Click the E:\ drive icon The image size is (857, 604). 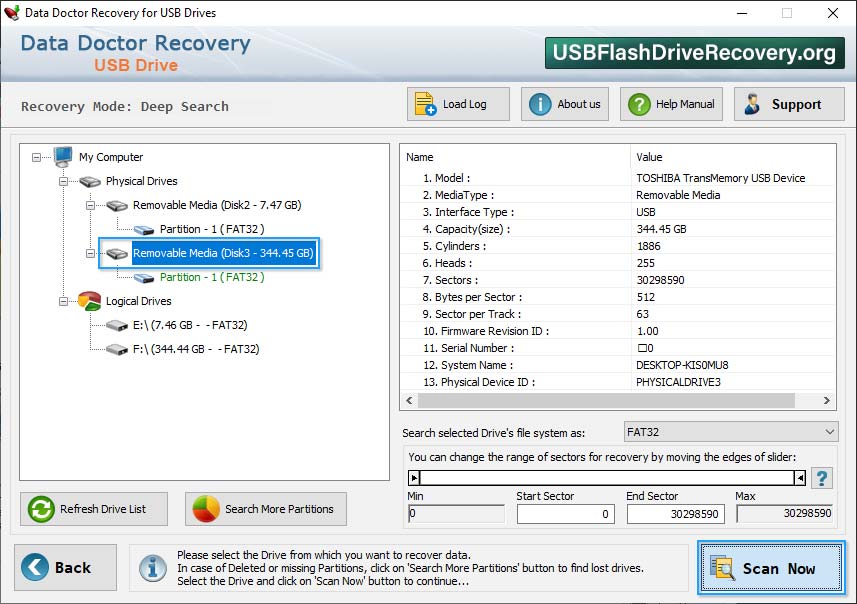(x=117, y=326)
